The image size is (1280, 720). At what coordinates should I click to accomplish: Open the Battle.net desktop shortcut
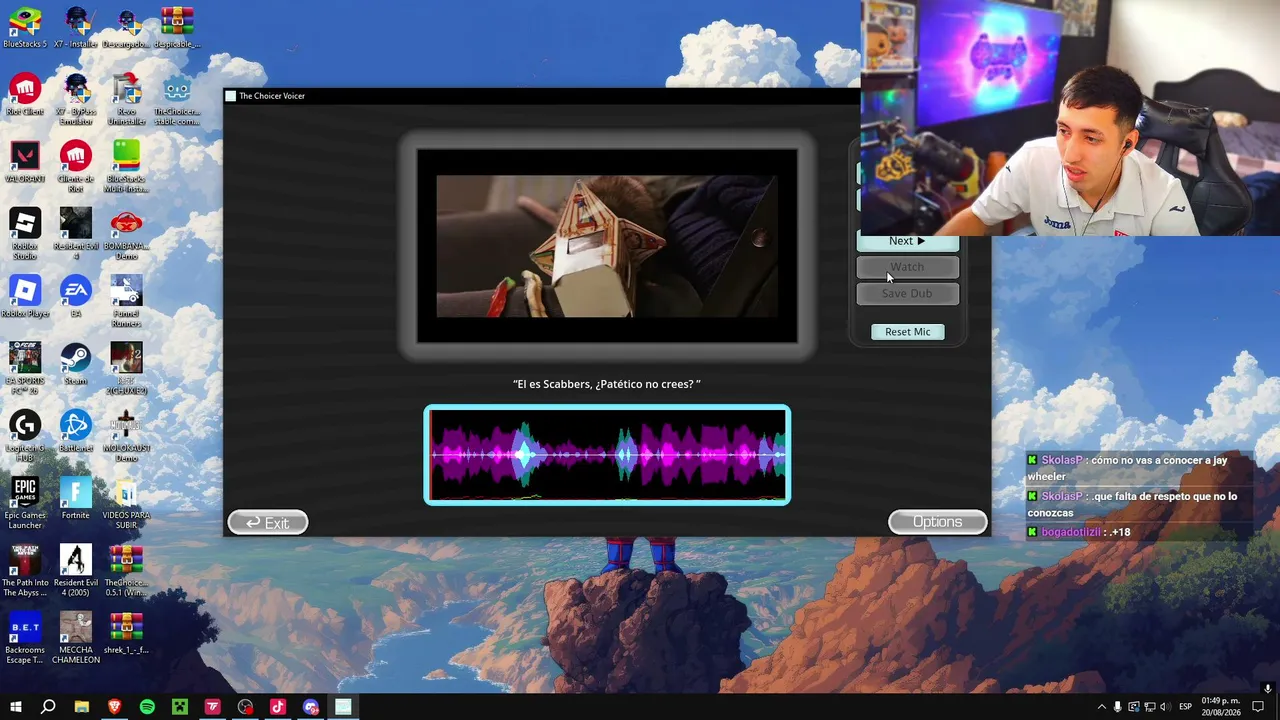coord(76,431)
